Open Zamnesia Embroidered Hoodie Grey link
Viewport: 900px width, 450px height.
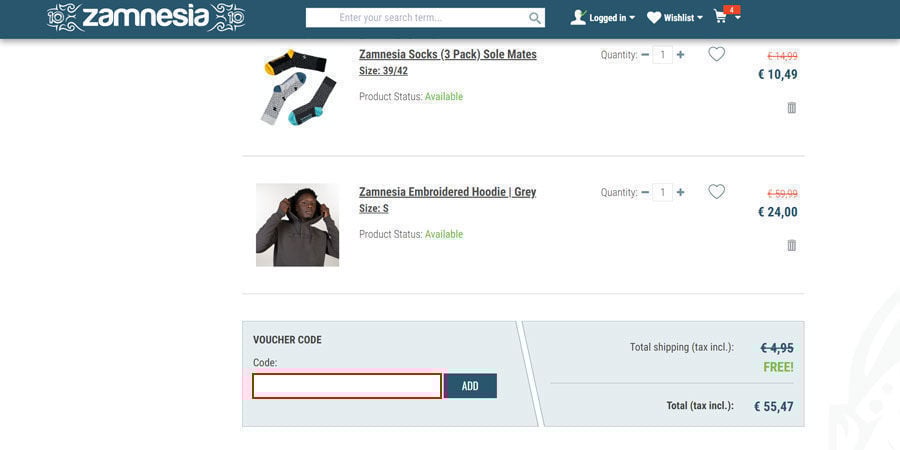[447, 191]
